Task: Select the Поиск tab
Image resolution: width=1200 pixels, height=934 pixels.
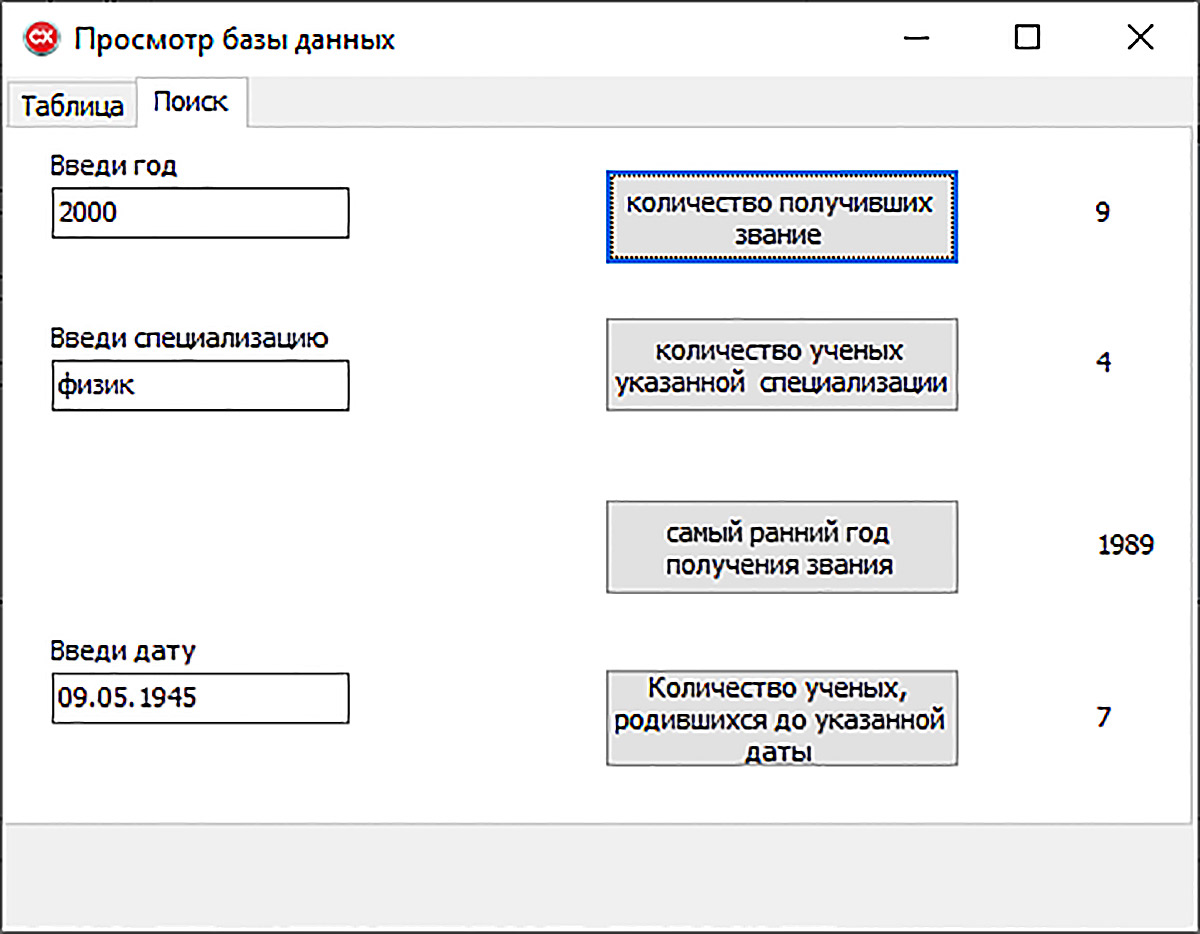Action: point(191,102)
